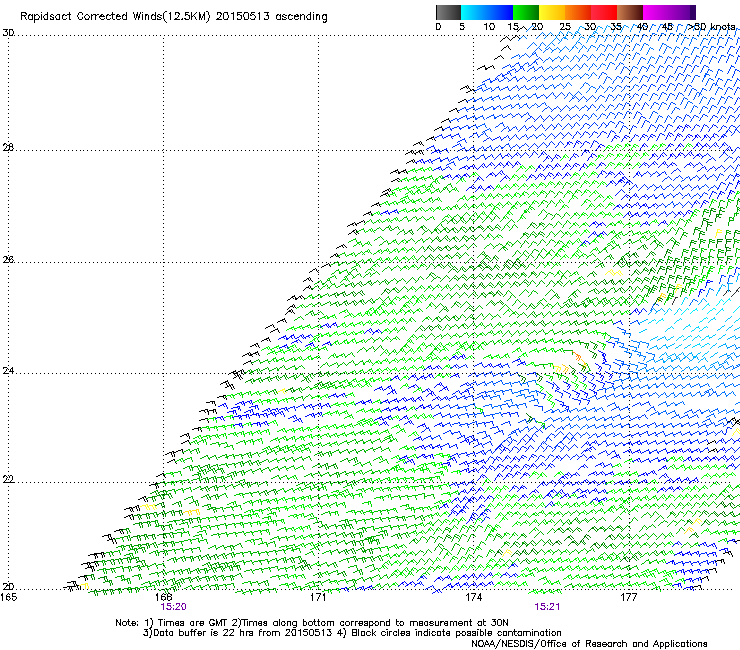Click the green 15-20 knots legend segment
The width and height of the screenshot is (740, 650).
(x=526, y=12)
